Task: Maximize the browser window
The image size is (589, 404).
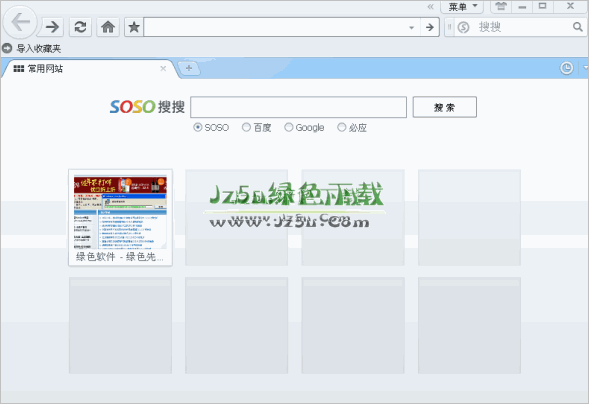Action: (x=543, y=6)
